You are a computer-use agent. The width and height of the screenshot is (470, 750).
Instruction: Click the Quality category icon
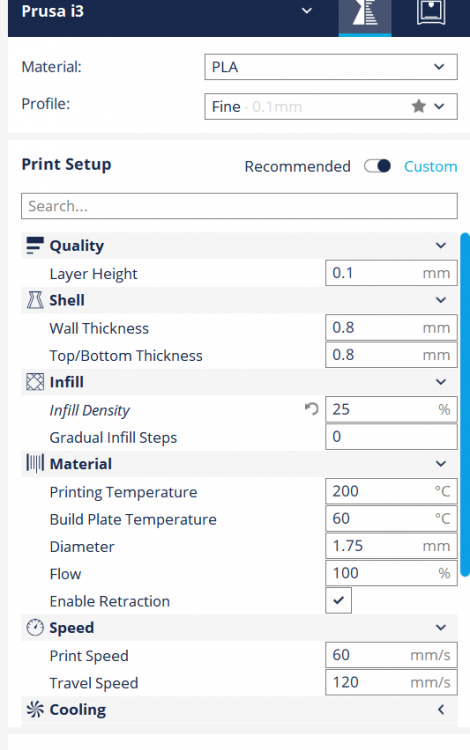(x=35, y=245)
